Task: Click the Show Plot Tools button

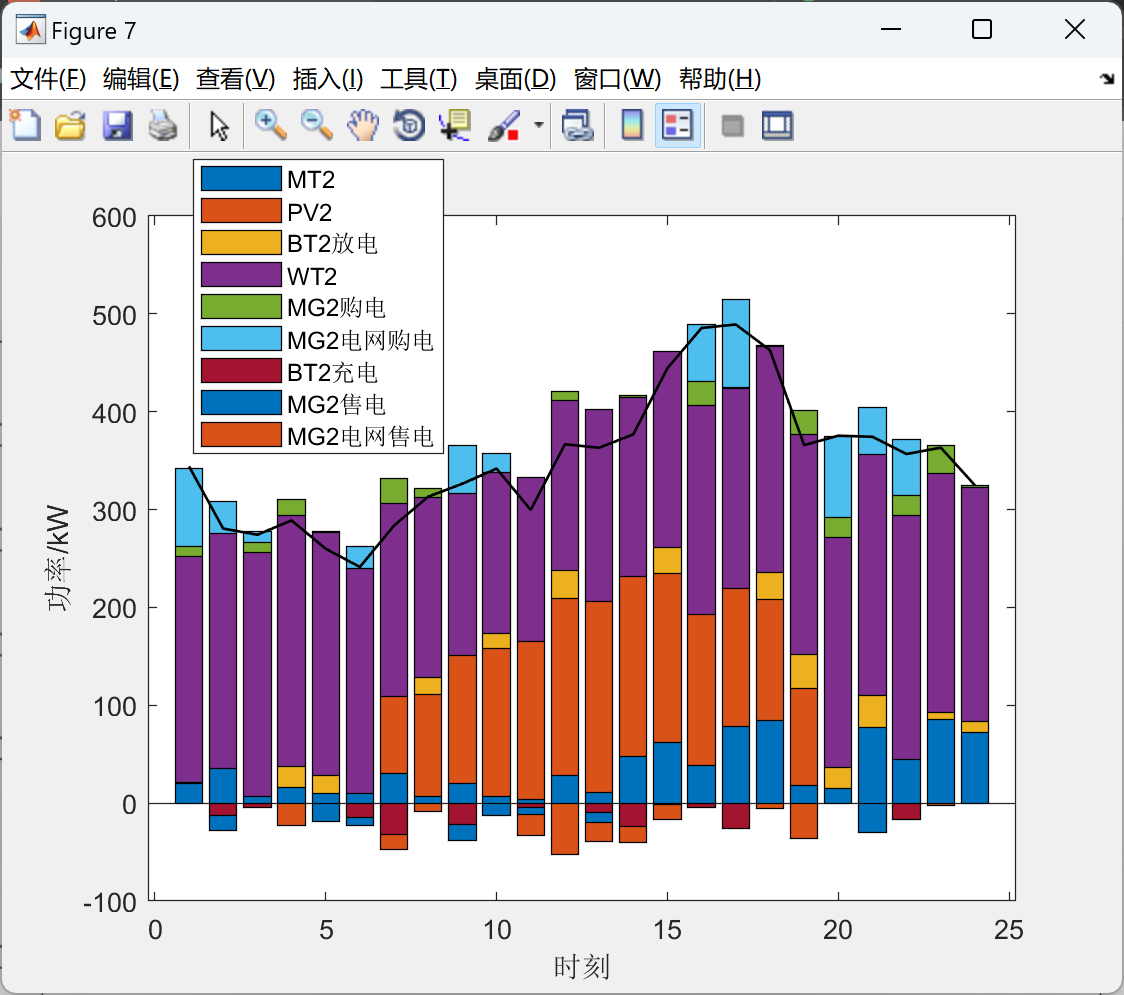Action: pos(778,125)
